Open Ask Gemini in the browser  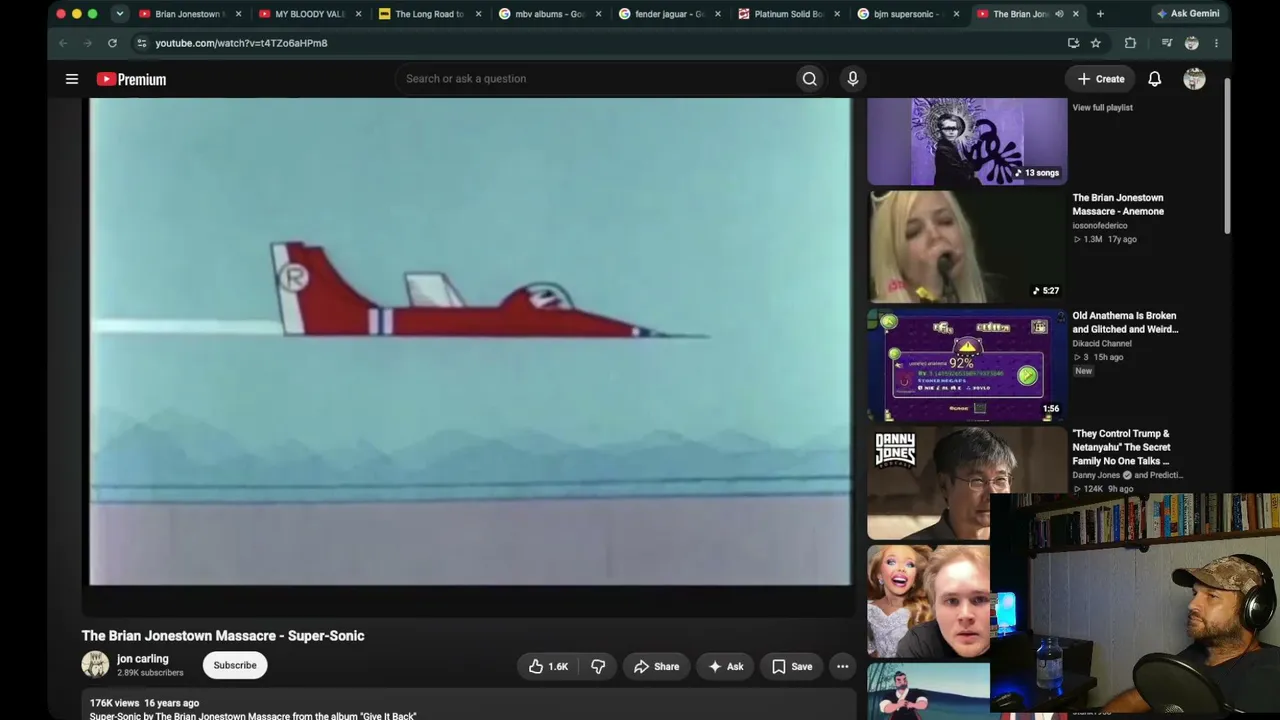coord(1187,14)
